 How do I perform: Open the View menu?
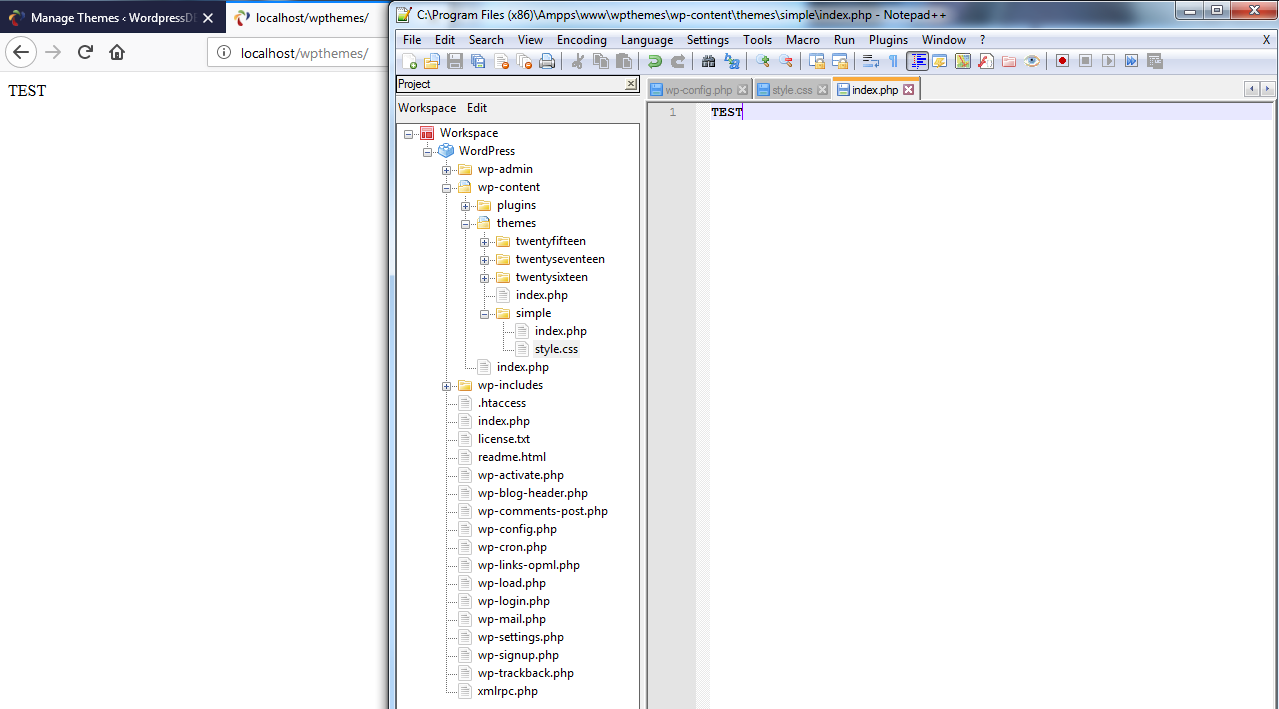[x=531, y=40]
